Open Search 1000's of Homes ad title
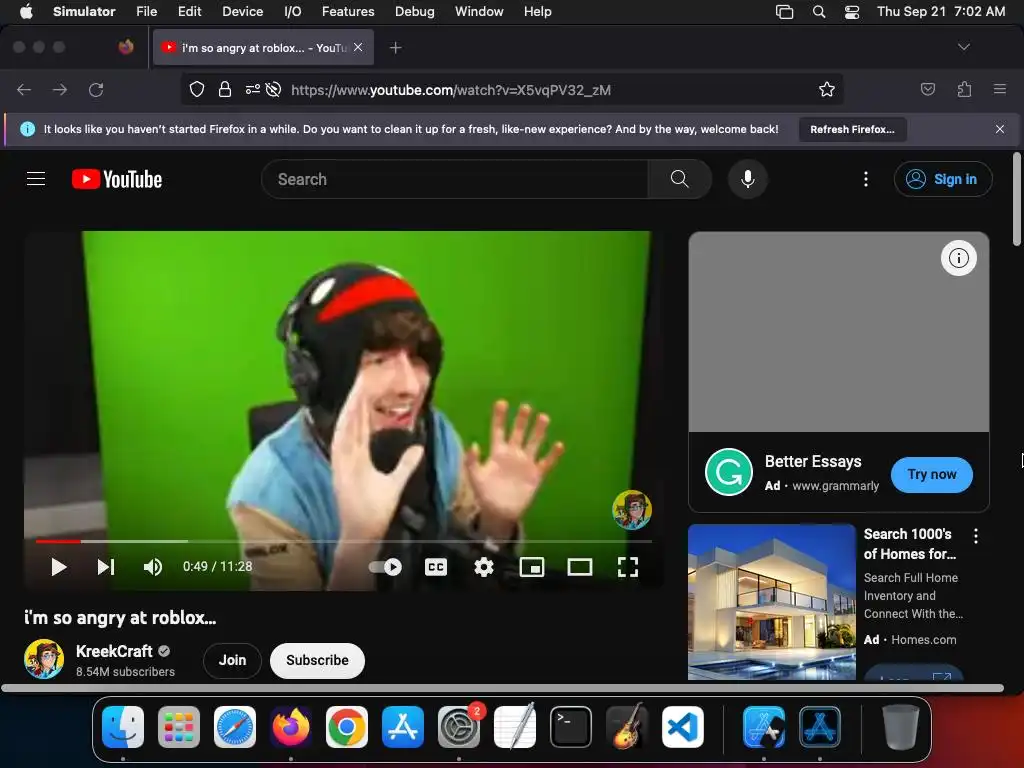The height and width of the screenshot is (768, 1024). pyautogui.click(x=910, y=544)
